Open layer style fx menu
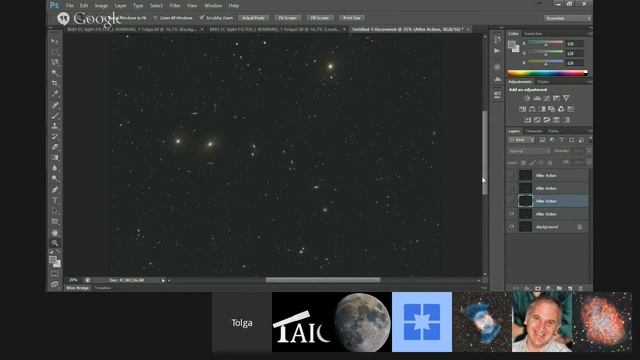 tap(527, 288)
